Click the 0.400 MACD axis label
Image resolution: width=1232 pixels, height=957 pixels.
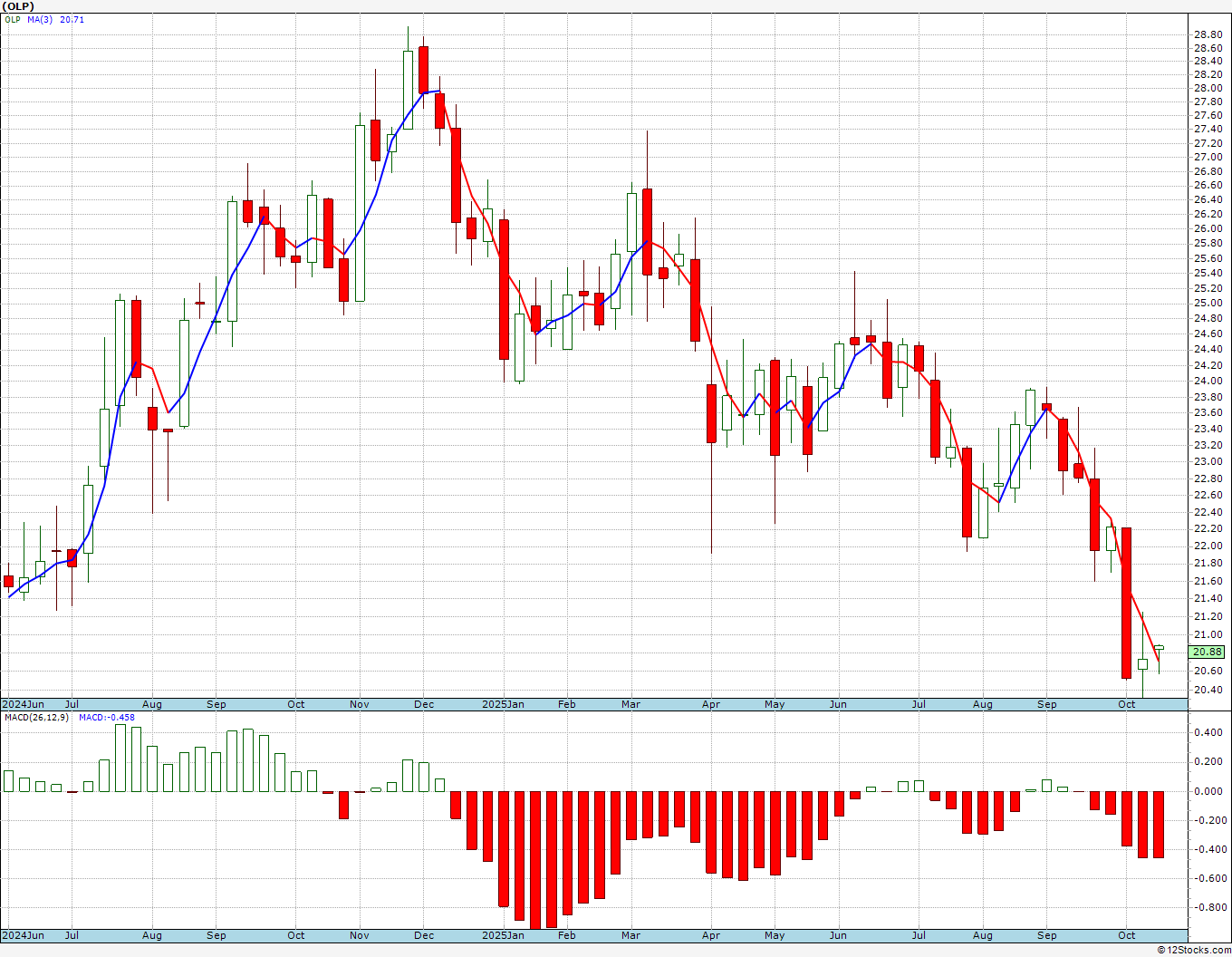[1208, 732]
